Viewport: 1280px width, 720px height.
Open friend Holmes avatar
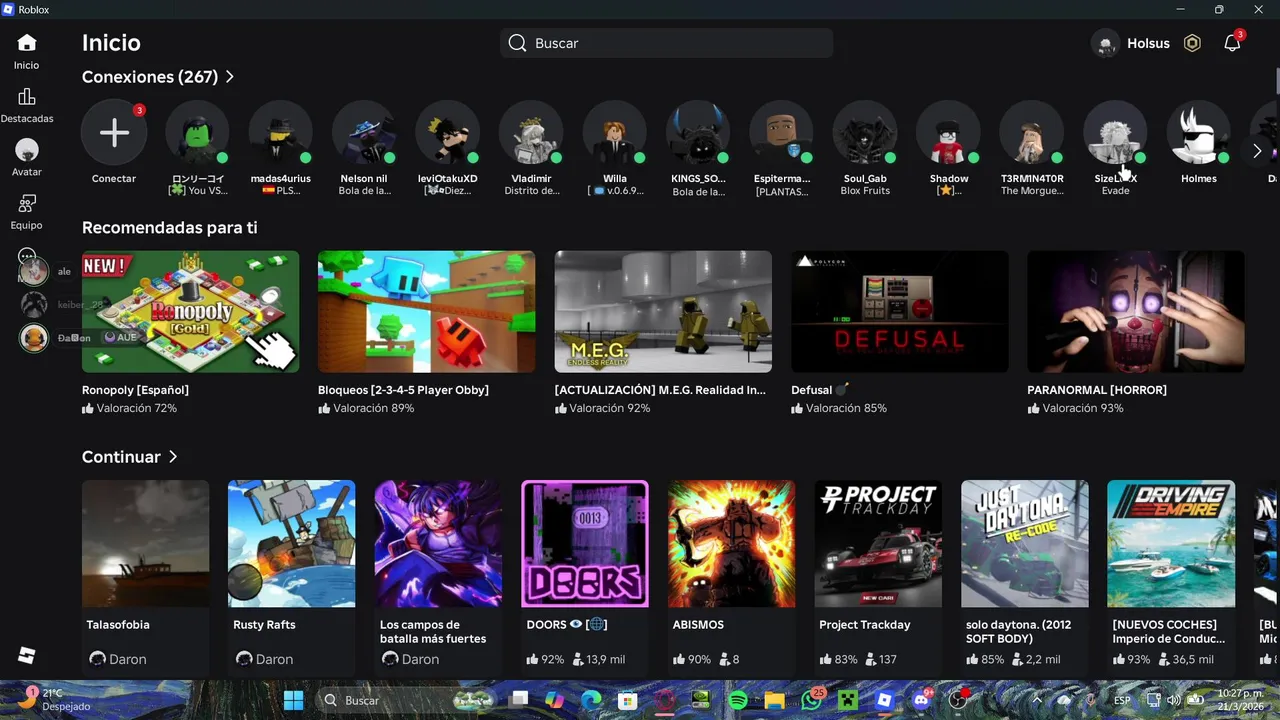click(1199, 133)
